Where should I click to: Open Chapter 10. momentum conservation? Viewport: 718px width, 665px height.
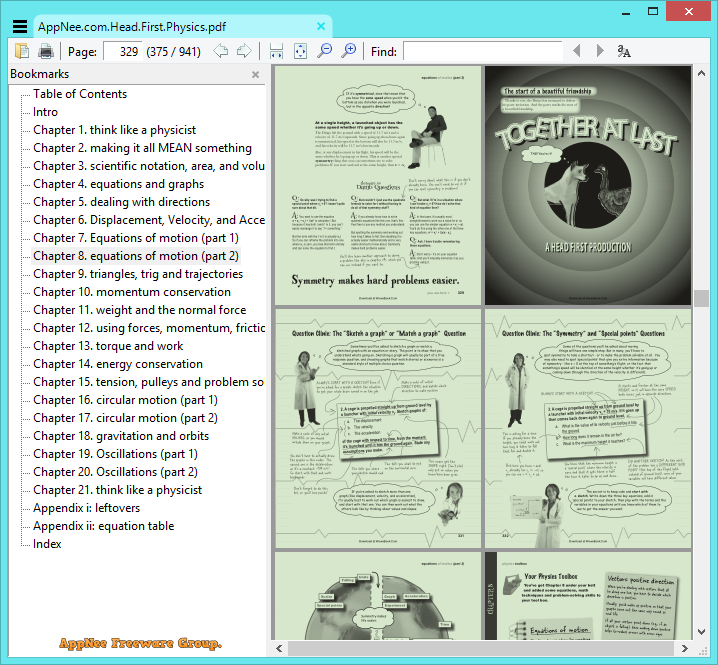132,292
